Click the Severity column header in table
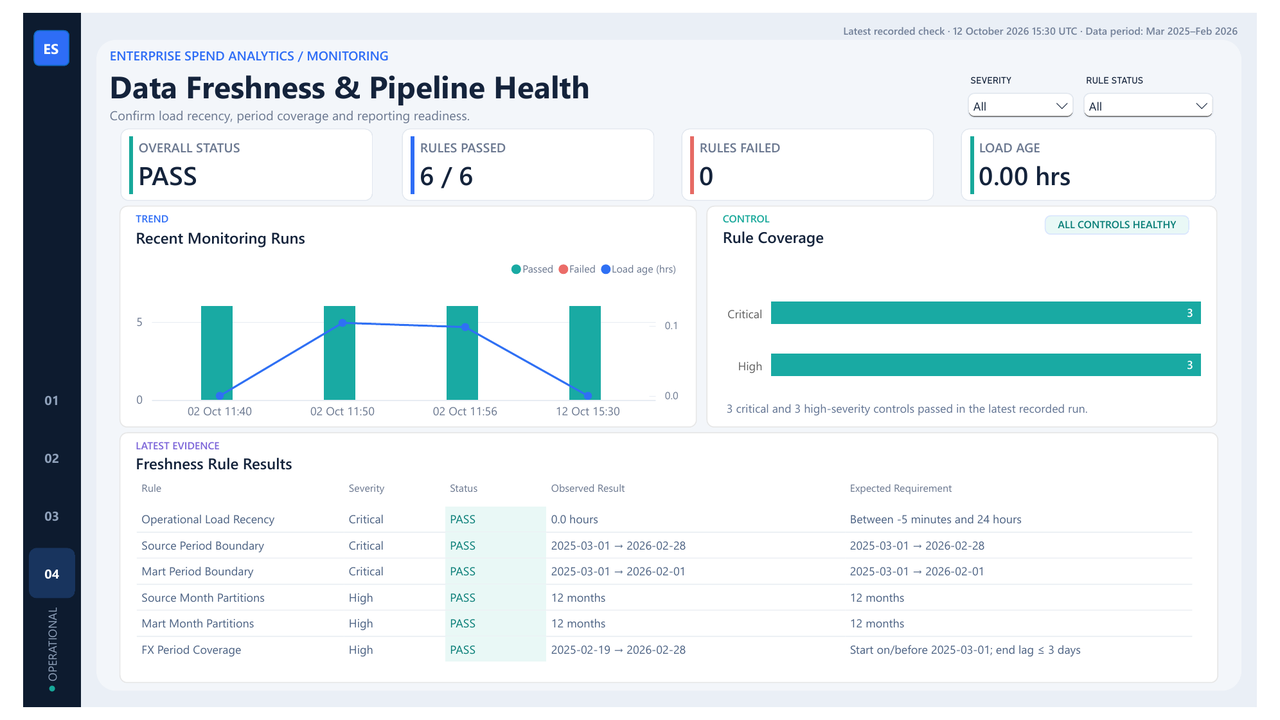 tap(366, 489)
